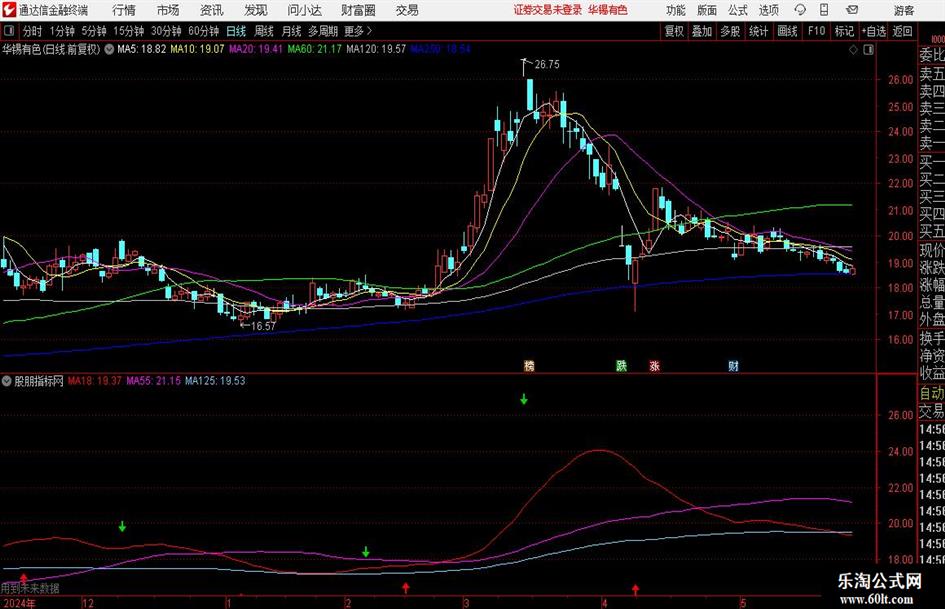This screenshot has height=609, width=945.
Task: Expand 更多 period options
Action: [359, 31]
